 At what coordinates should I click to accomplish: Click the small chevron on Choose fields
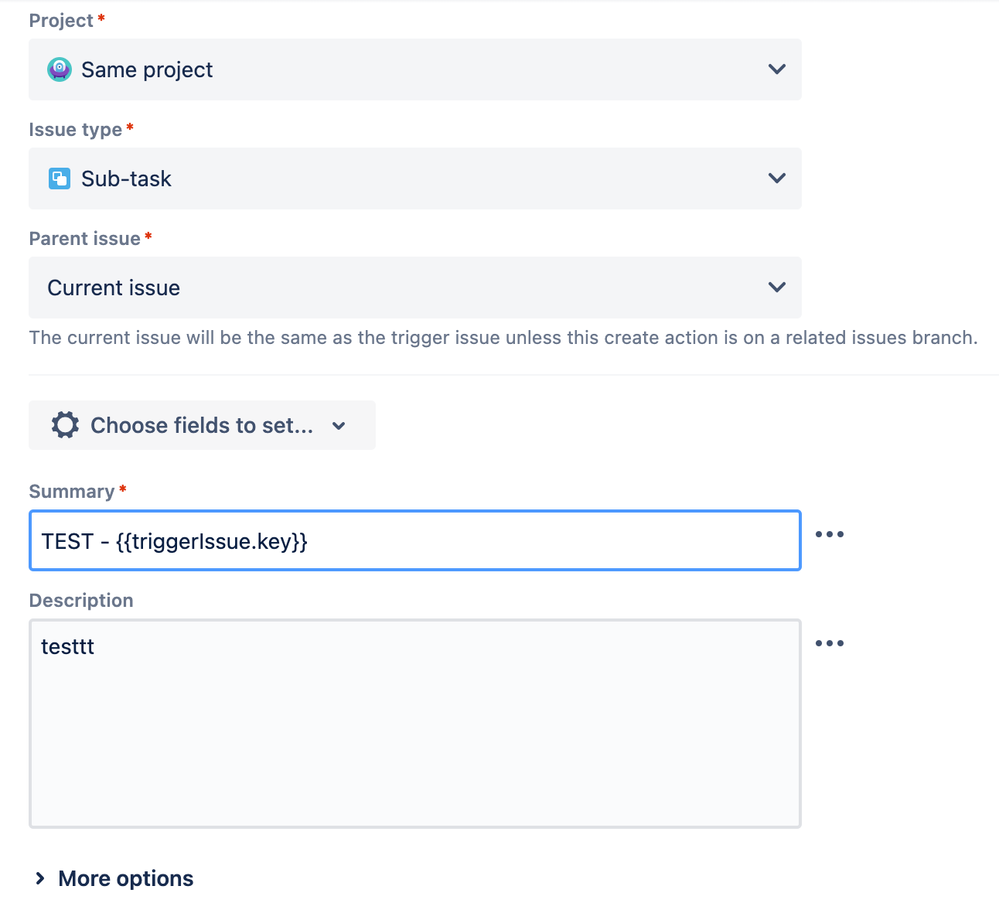point(339,426)
